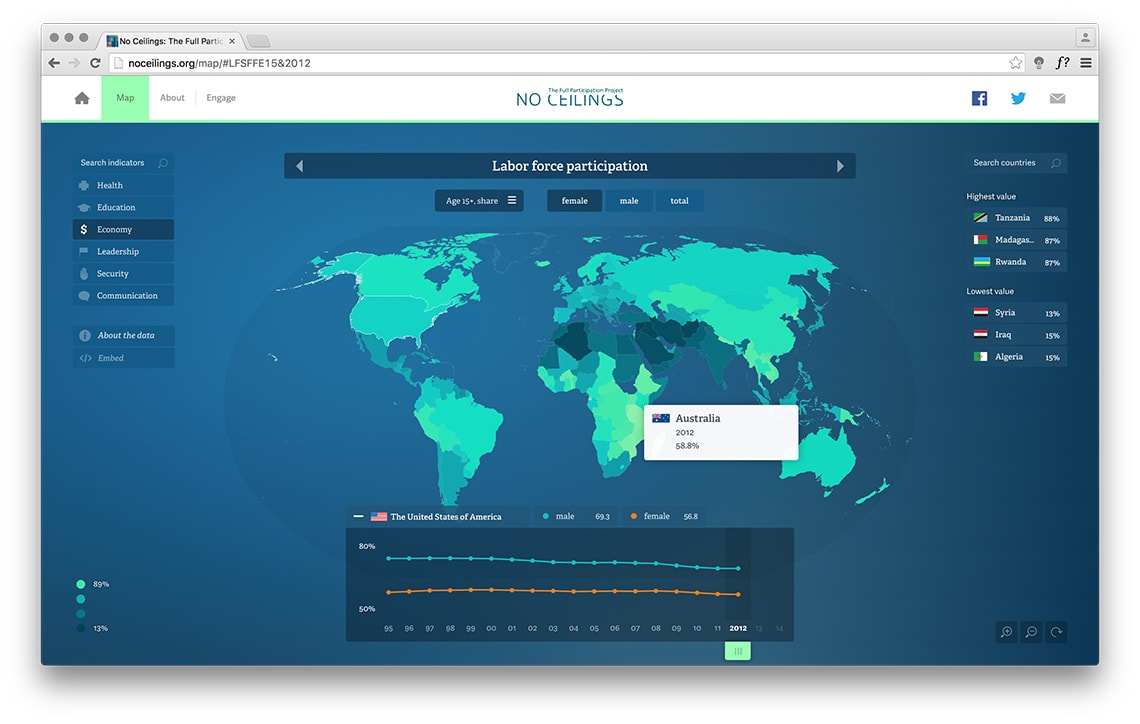Click the browser back arrow
This screenshot has height=724, width=1140.
[54, 63]
